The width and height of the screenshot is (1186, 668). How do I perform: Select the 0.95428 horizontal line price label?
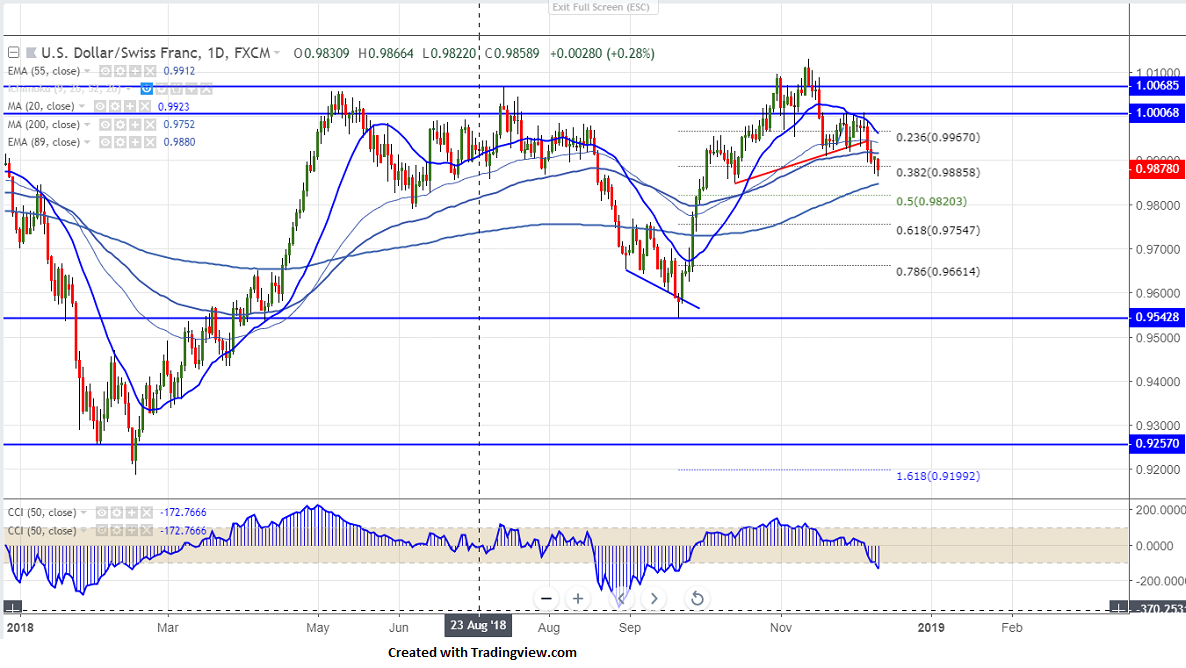[1157, 317]
